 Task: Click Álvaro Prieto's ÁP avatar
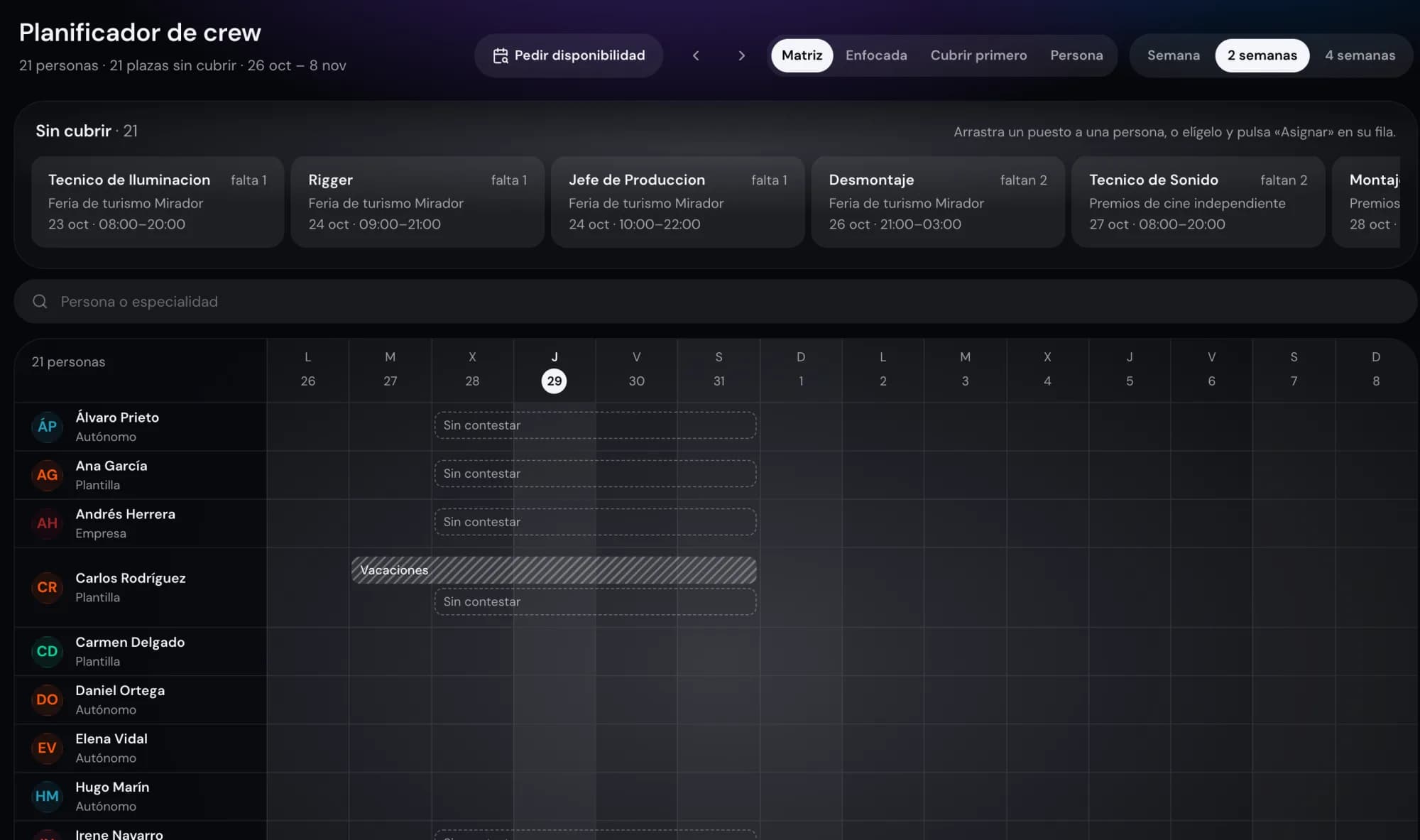pyautogui.click(x=47, y=427)
